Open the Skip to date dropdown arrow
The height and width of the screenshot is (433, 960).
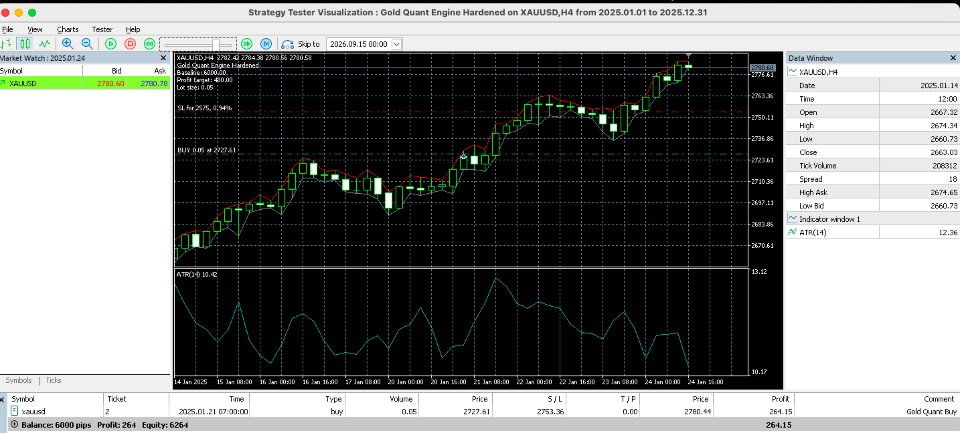pyautogui.click(x=396, y=44)
